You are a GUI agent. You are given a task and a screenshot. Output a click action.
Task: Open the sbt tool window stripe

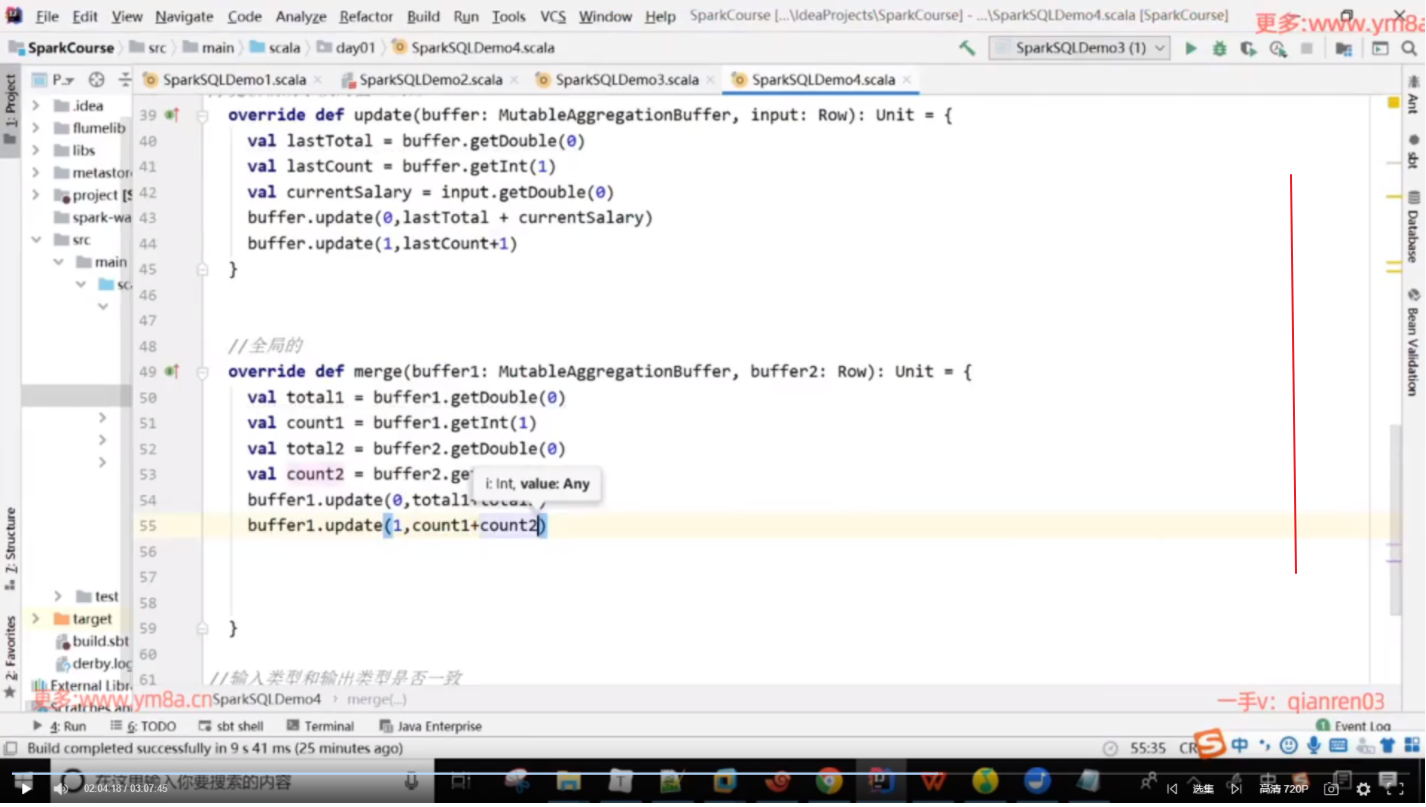(x=1413, y=151)
